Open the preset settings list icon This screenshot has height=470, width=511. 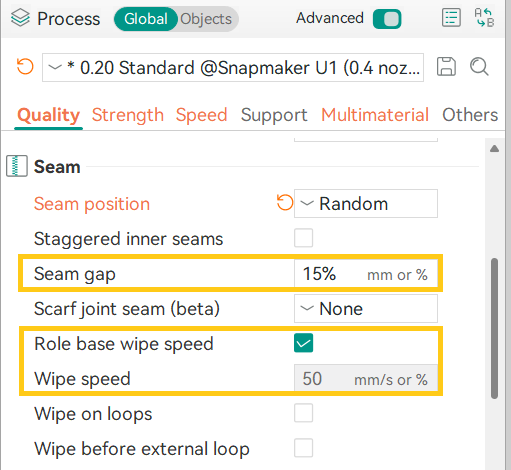(x=451, y=18)
